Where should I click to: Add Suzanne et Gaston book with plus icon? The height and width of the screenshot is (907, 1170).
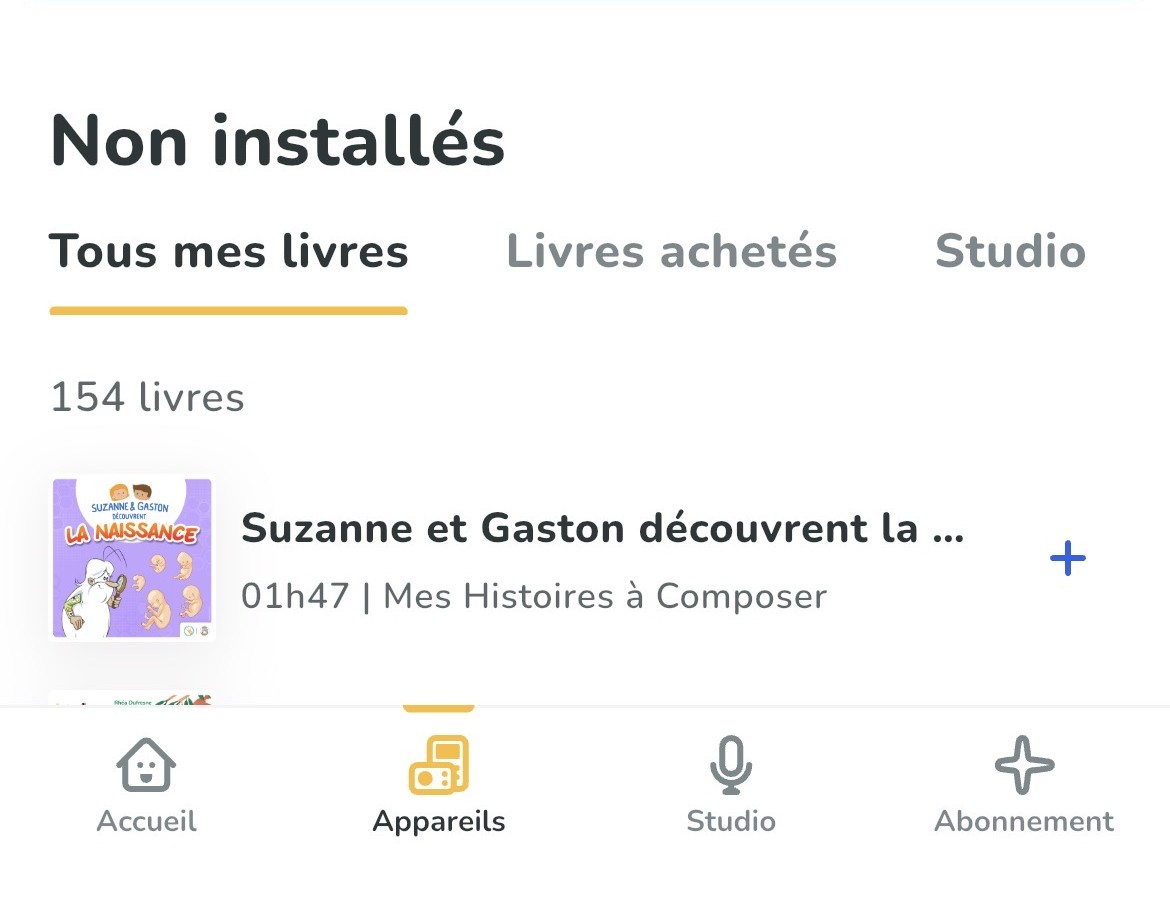pos(1068,558)
